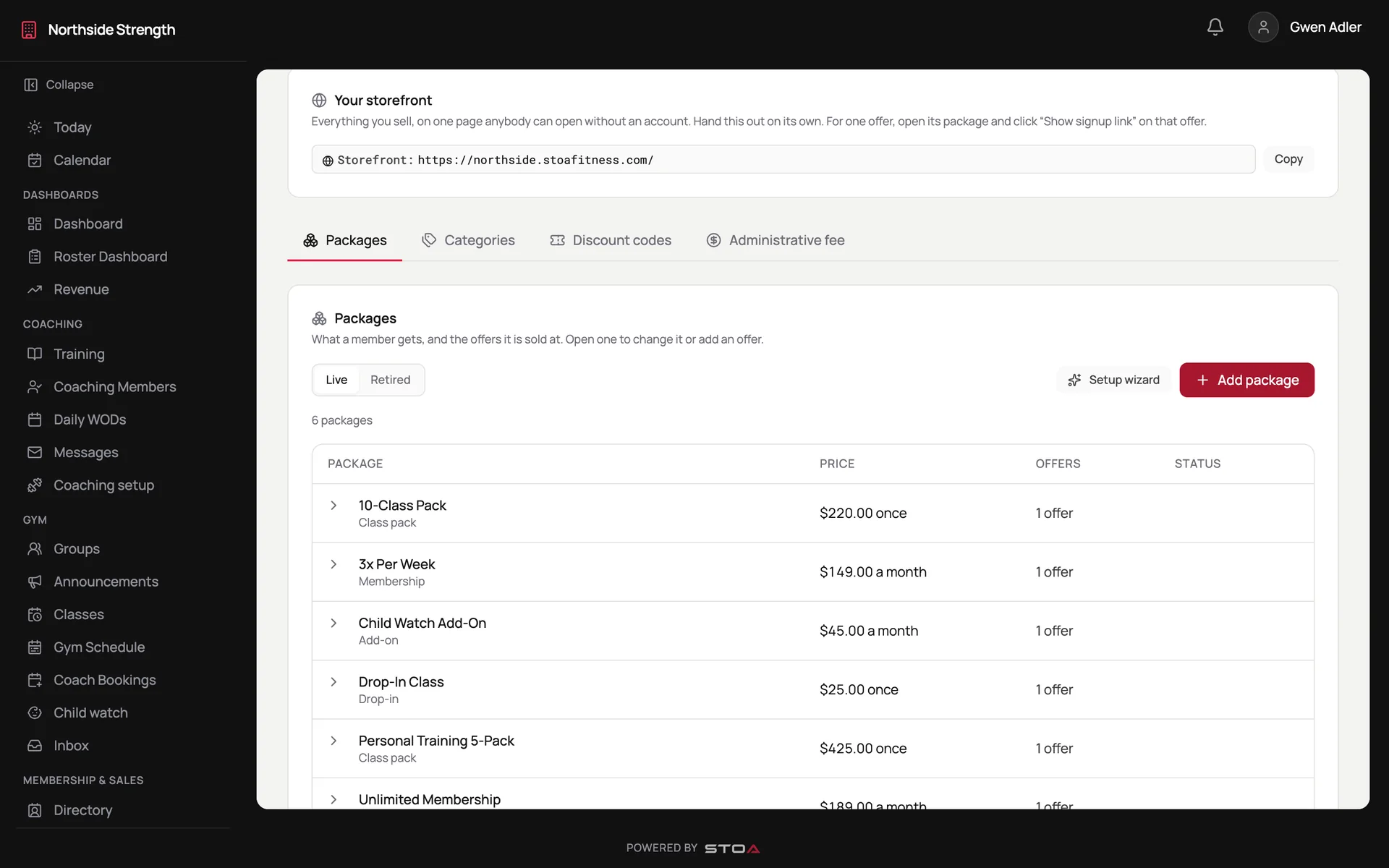
Task: Open the notifications bell
Action: coord(1215,27)
